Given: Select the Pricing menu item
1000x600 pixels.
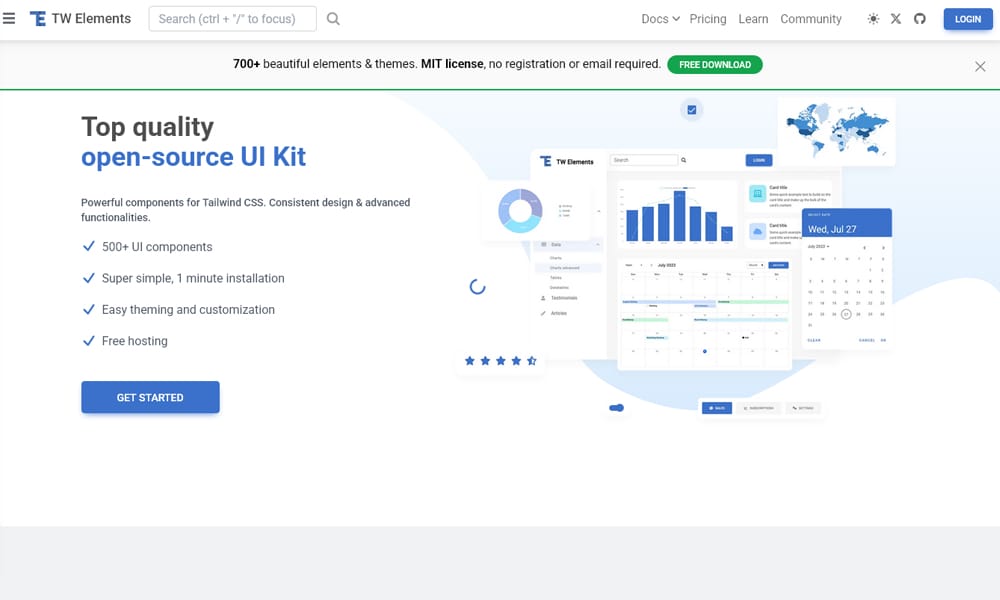Looking at the screenshot, I should click(x=707, y=18).
